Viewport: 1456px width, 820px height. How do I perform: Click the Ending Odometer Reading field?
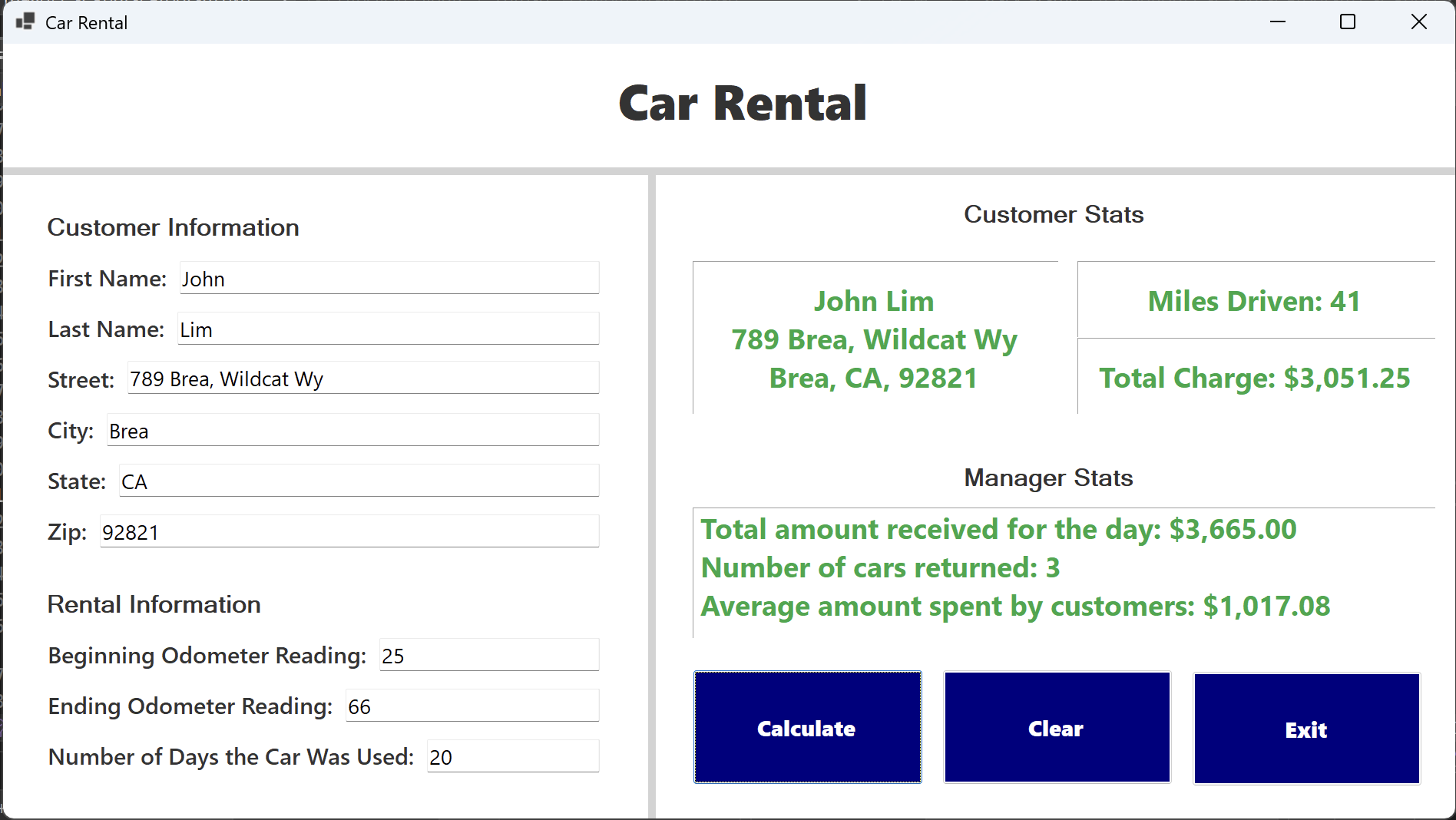pos(472,706)
